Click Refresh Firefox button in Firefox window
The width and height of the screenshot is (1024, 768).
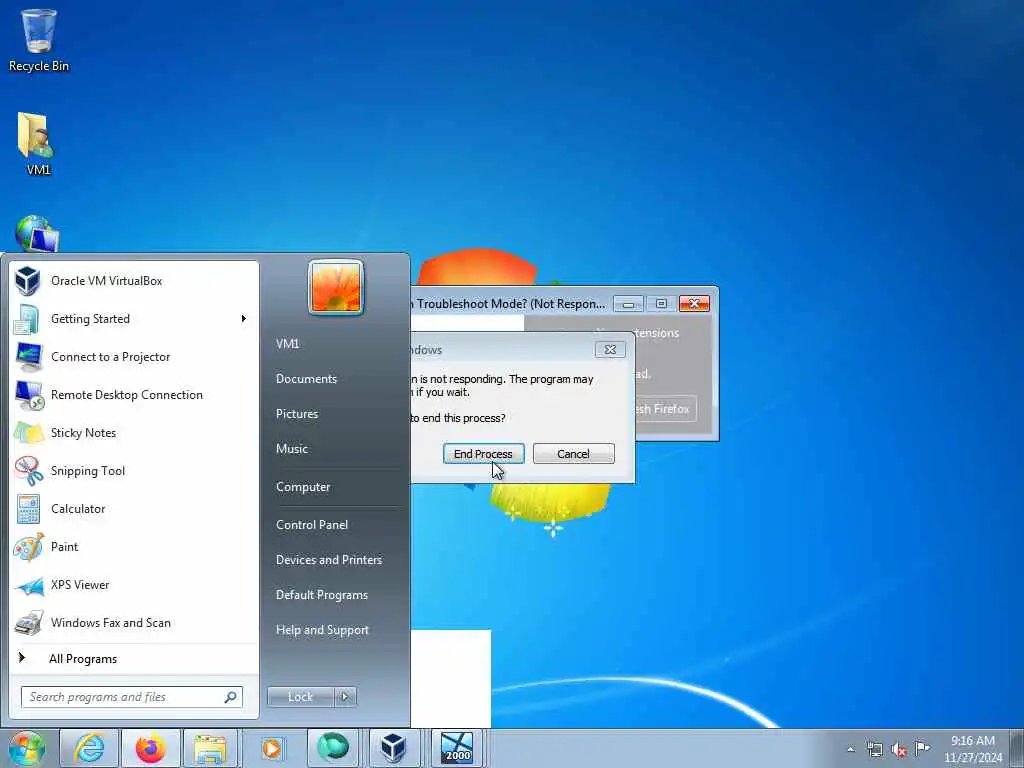664,409
